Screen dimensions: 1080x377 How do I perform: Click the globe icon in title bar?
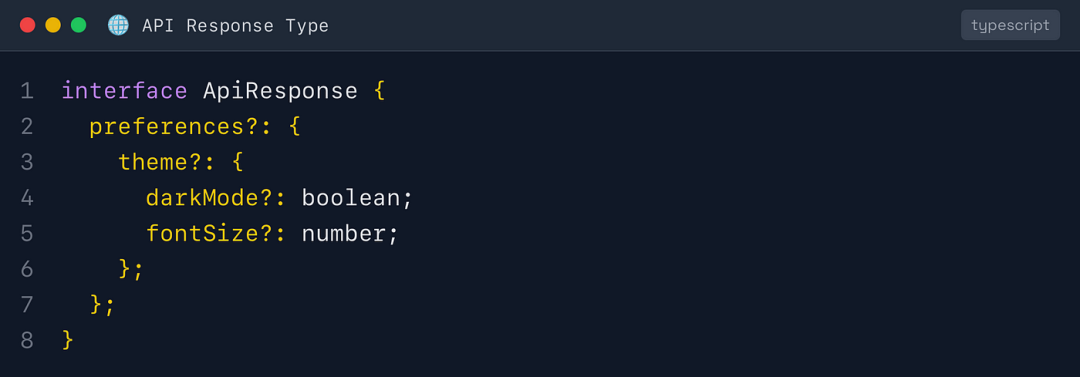coord(118,26)
